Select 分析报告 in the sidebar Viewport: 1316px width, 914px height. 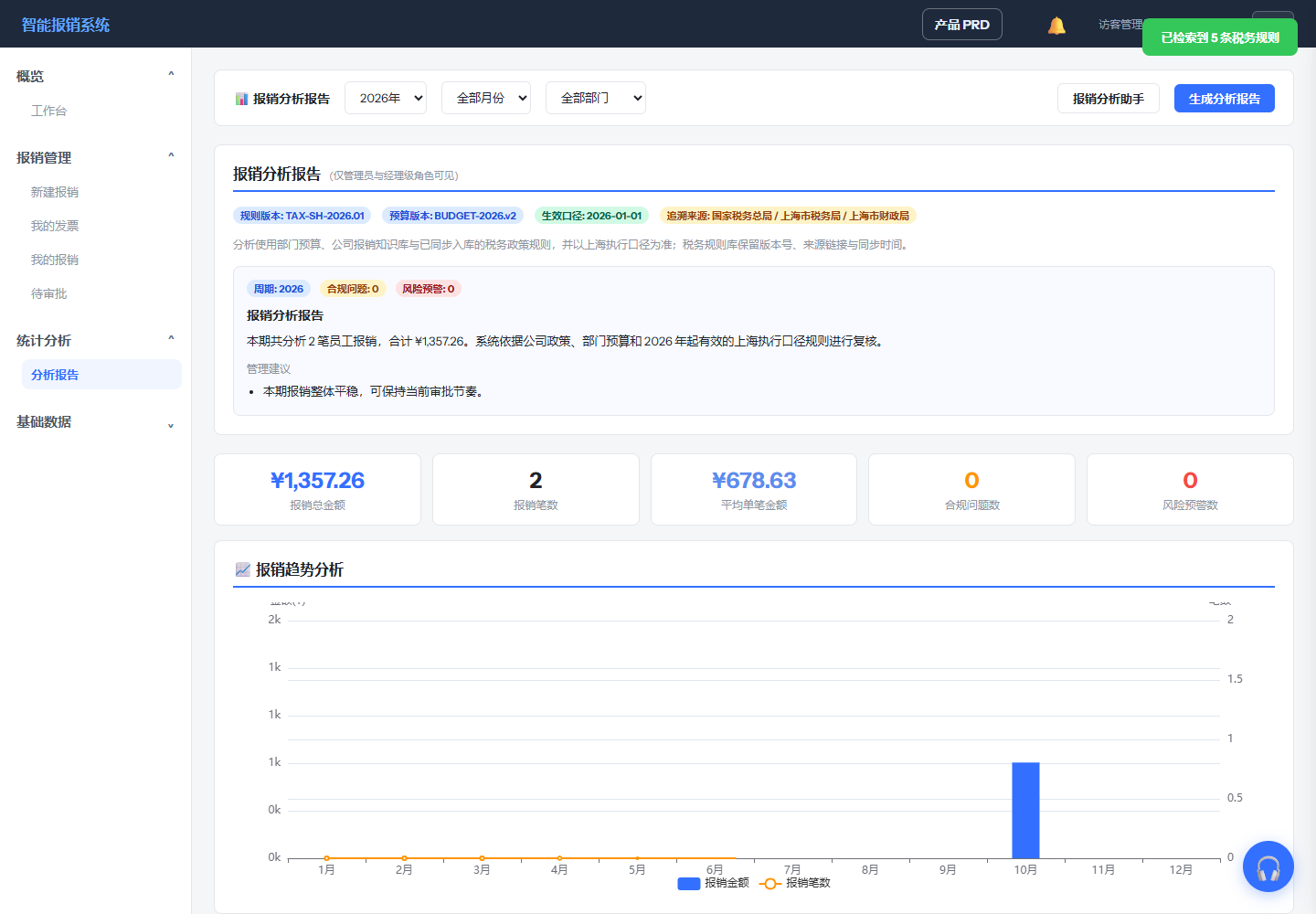tap(101, 374)
